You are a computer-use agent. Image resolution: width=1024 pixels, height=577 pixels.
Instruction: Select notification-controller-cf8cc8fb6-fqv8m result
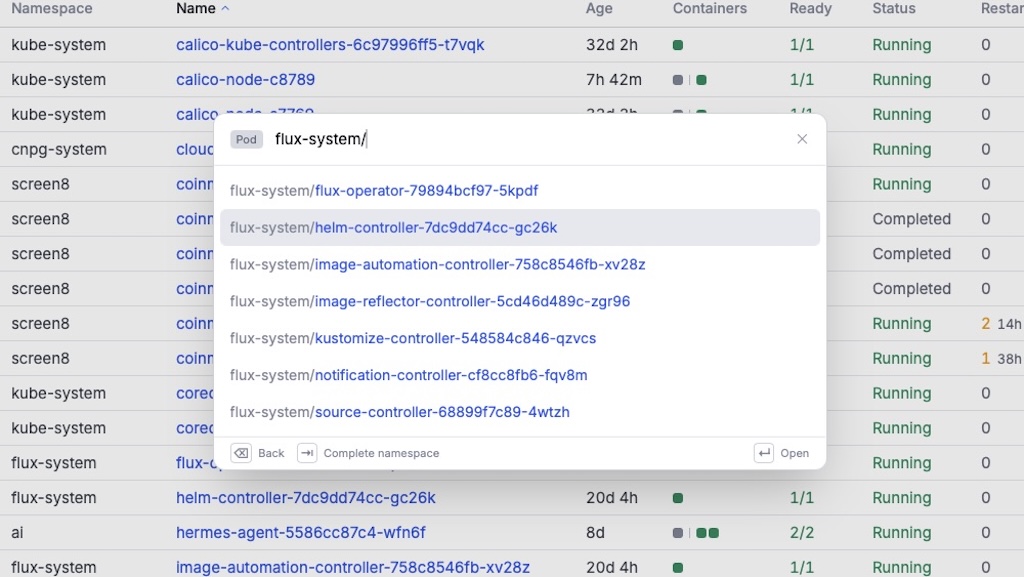(520, 375)
